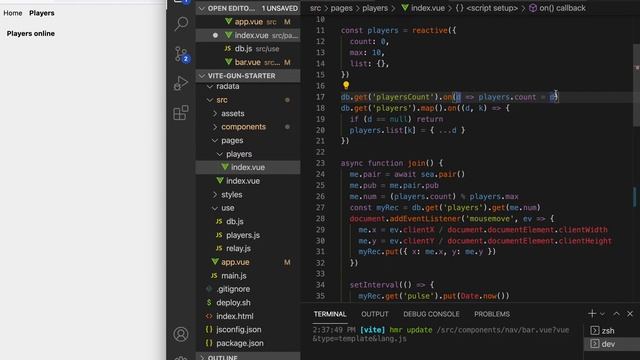Collapse the pages folder
This screenshot has width=640, height=360.
click(248, 140)
